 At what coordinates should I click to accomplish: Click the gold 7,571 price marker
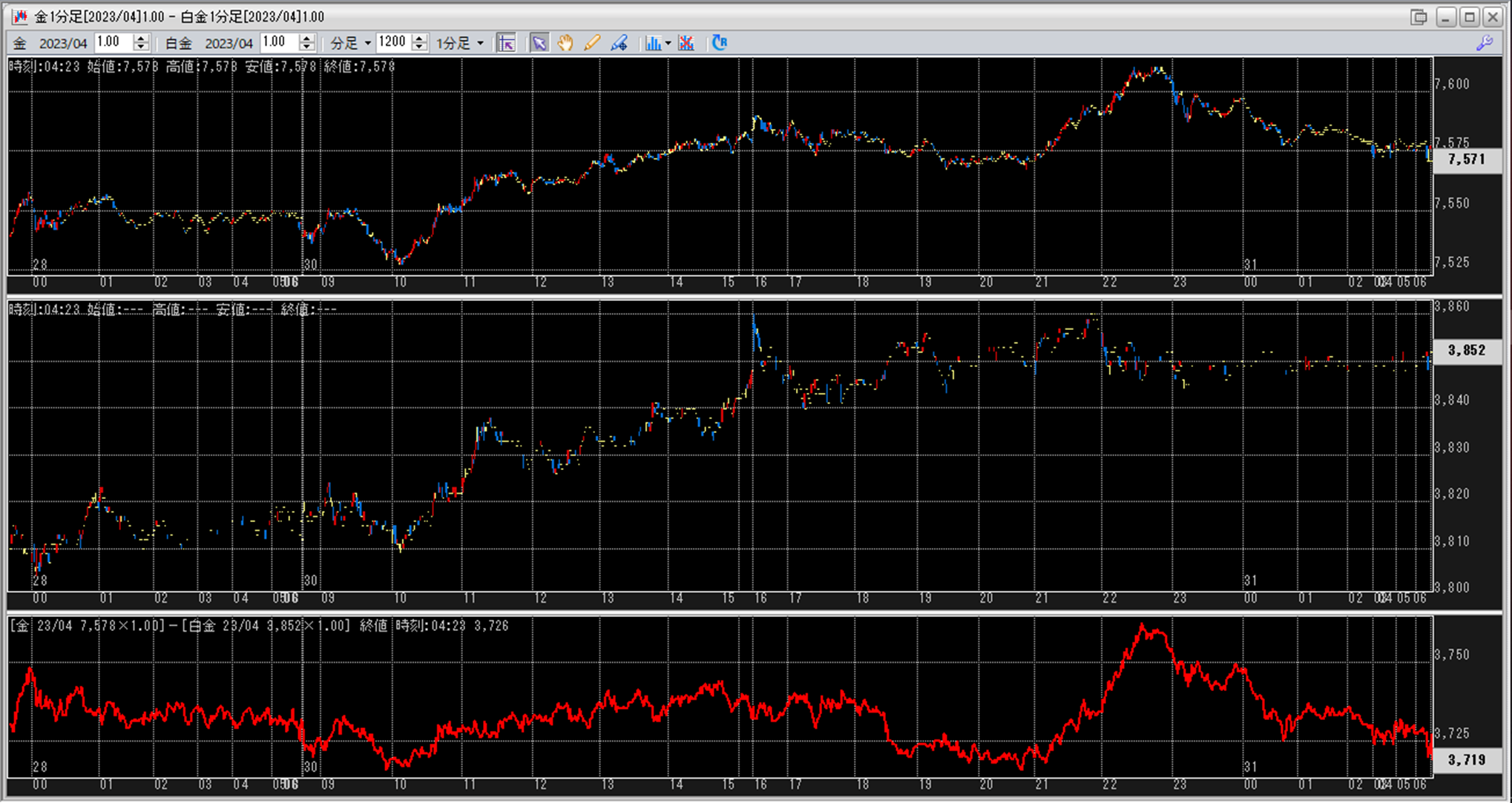pos(1467,159)
